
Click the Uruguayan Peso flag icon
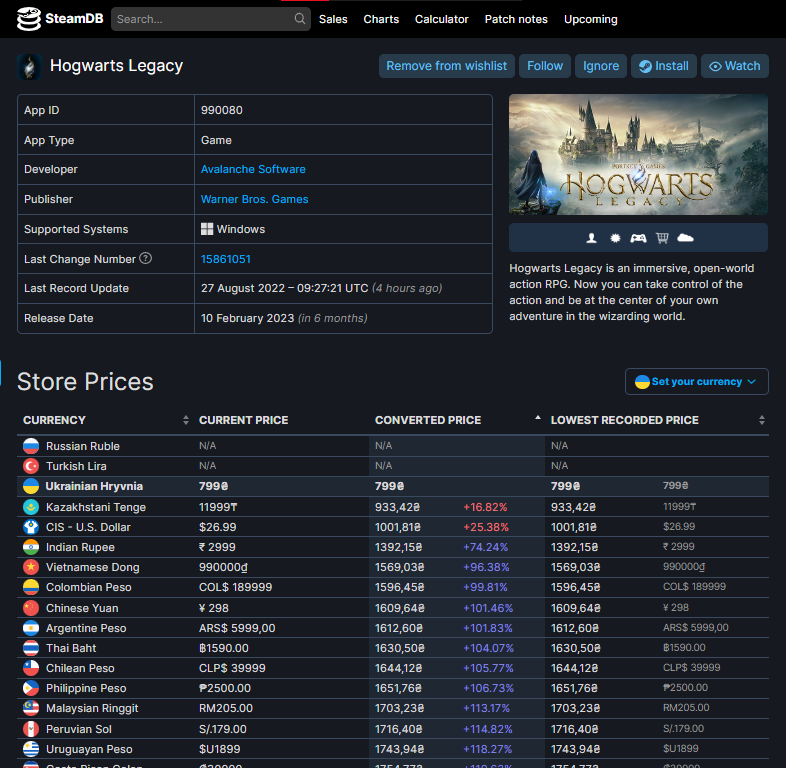(x=31, y=749)
